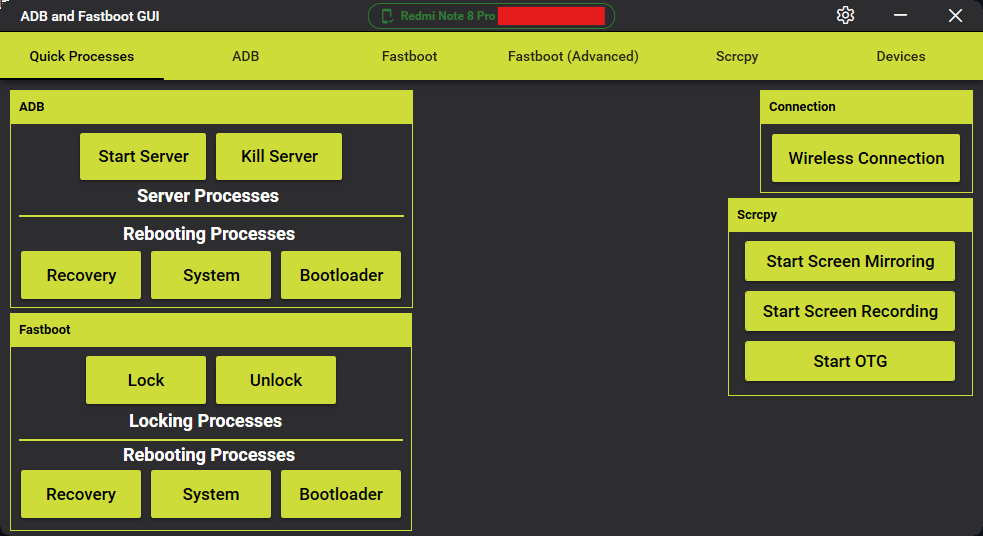Click the Server Processes label
Viewport: 983px width, 536px height.
[x=208, y=196]
